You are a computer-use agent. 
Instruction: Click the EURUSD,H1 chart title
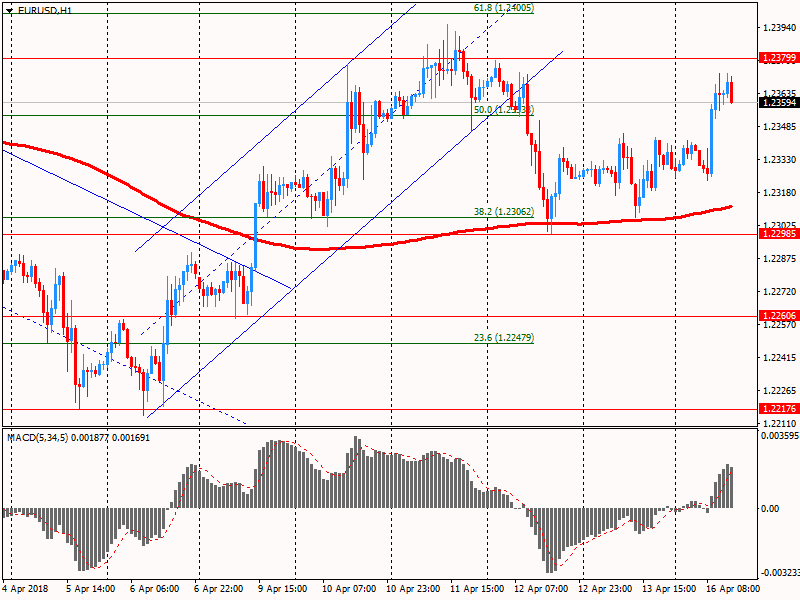pyautogui.click(x=45, y=10)
